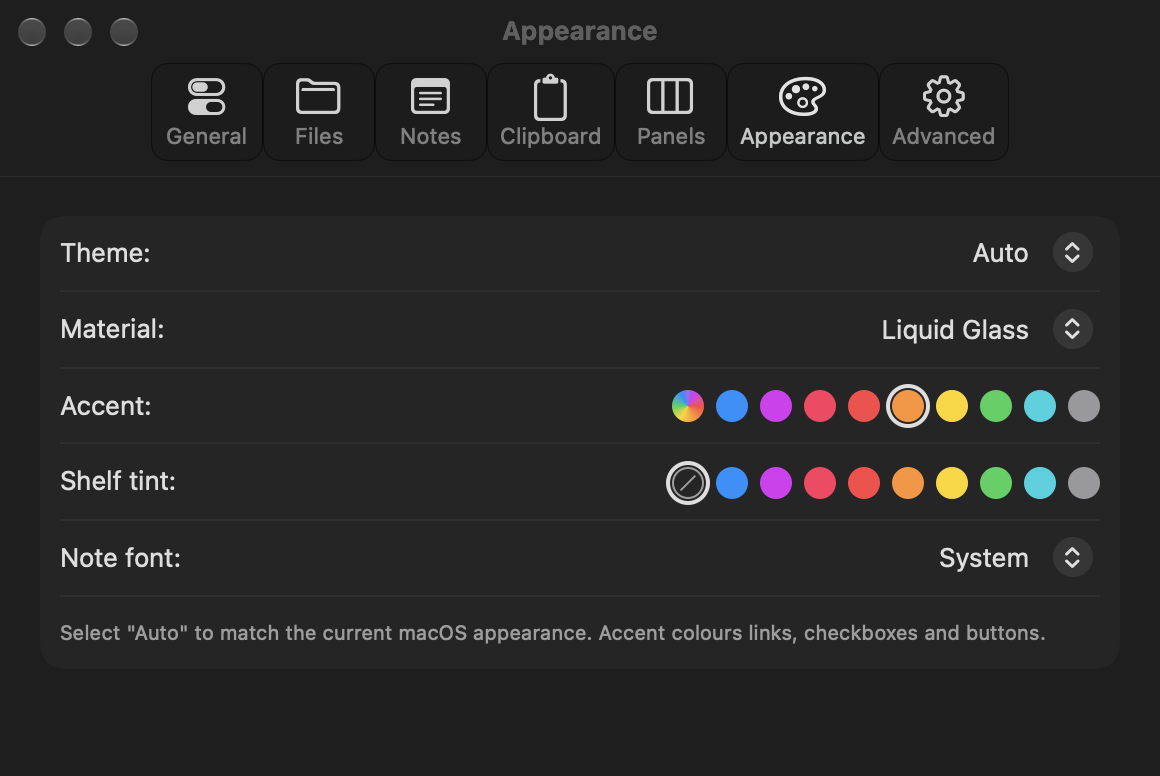
Task: Select the teal Shelf tint swatch
Action: (1040, 483)
